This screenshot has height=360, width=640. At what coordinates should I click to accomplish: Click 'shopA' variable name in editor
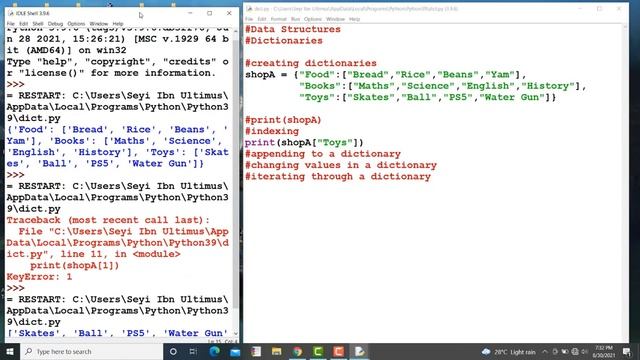point(260,75)
